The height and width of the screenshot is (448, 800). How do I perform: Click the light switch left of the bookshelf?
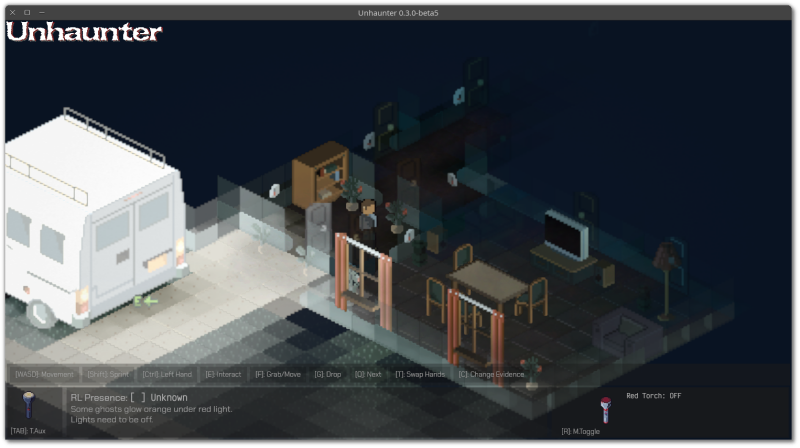coord(274,191)
